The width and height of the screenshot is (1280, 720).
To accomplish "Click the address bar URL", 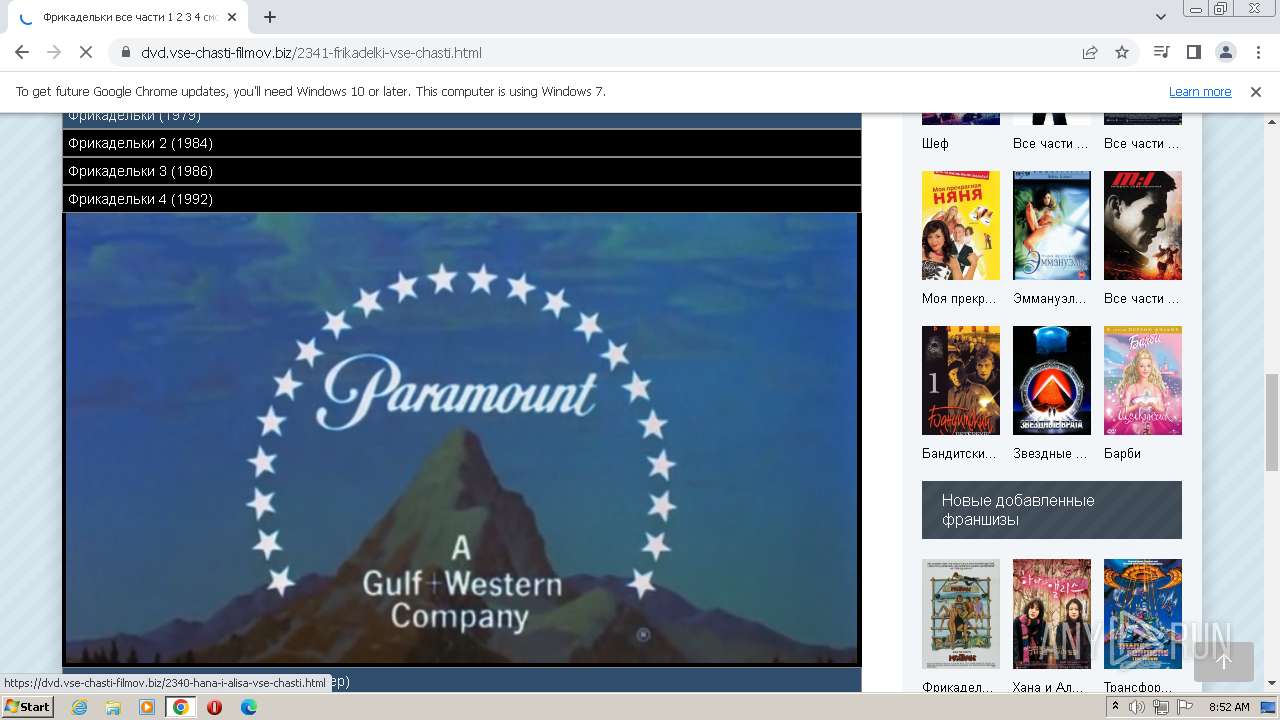I will click(x=311, y=52).
